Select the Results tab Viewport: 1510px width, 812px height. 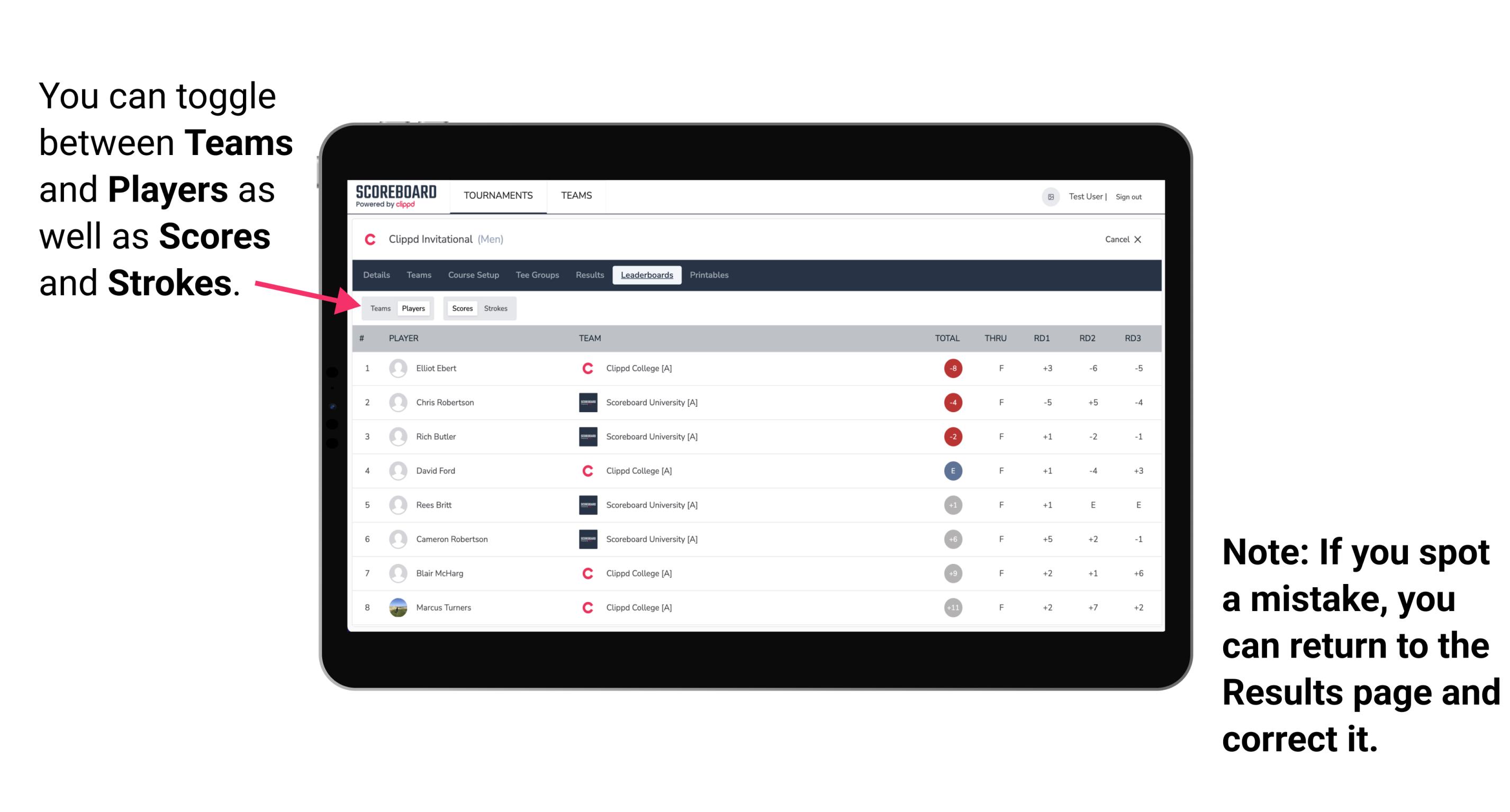(x=590, y=275)
